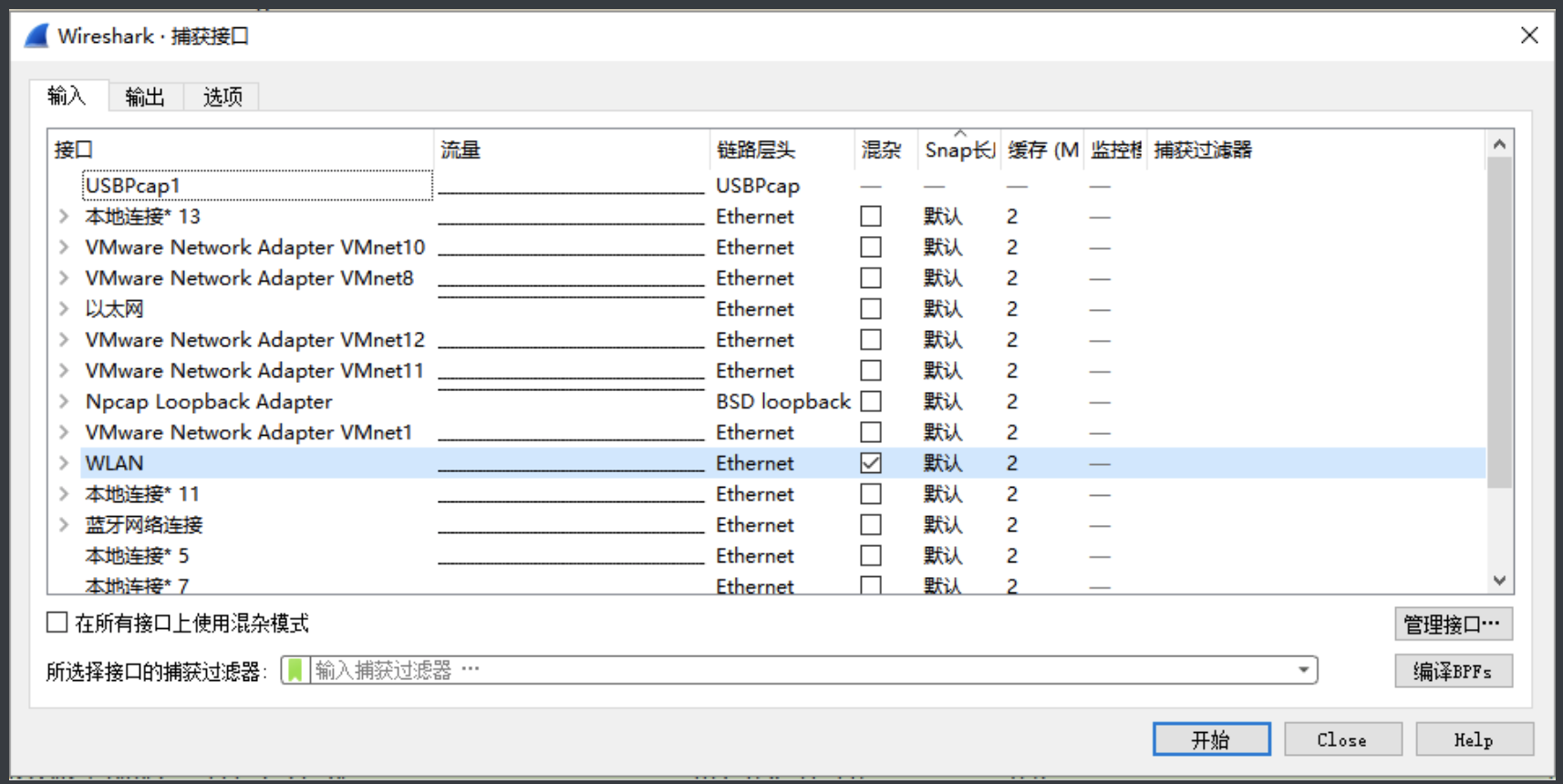This screenshot has width=1563, height=784.
Task: Check the promiscuous box for 以太网
Action: (x=871, y=309)
